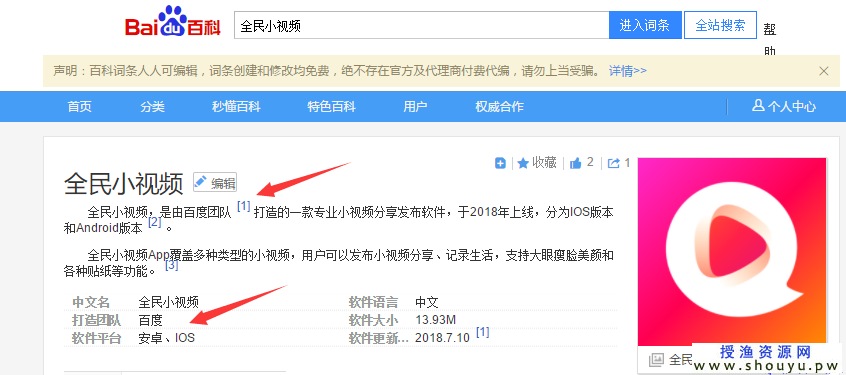Close the yellow notice banner
The width and height of the screenshot is (846, 375).
pyautogui.click(x=823, y=71)
